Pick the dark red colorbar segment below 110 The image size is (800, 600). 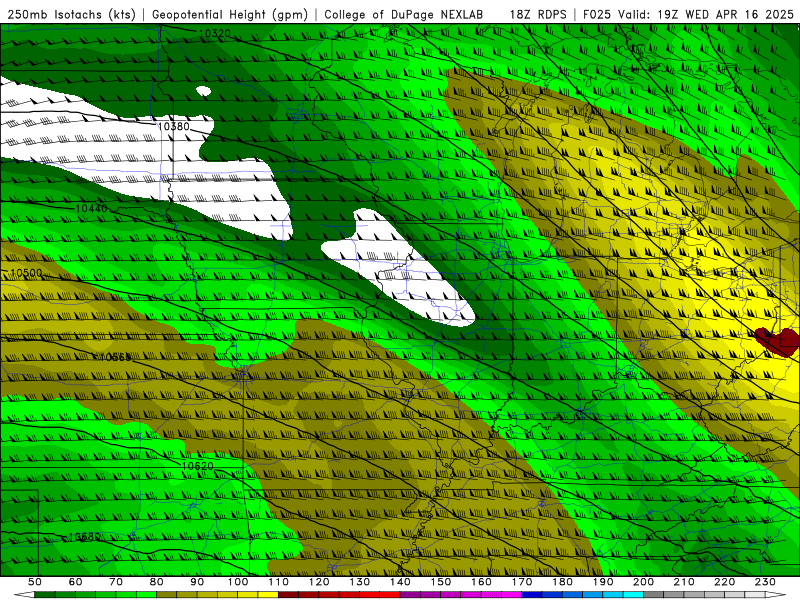click(x=289, y=595)
